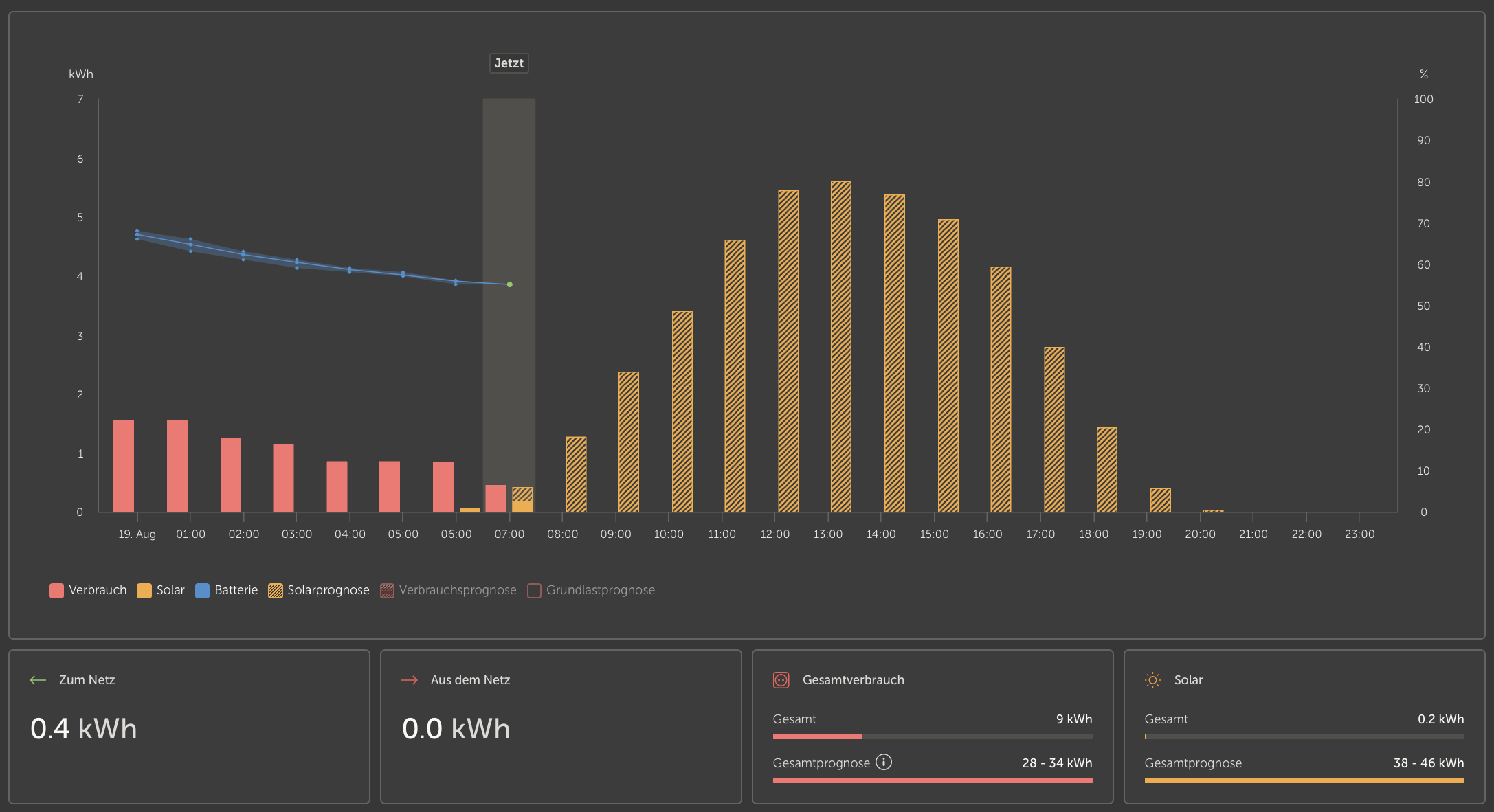Image resolution: width=1494 pixels, height=812 pixels.
Task: Click the "Gesamtverbrauch" card title
Action: pos(854,680)
